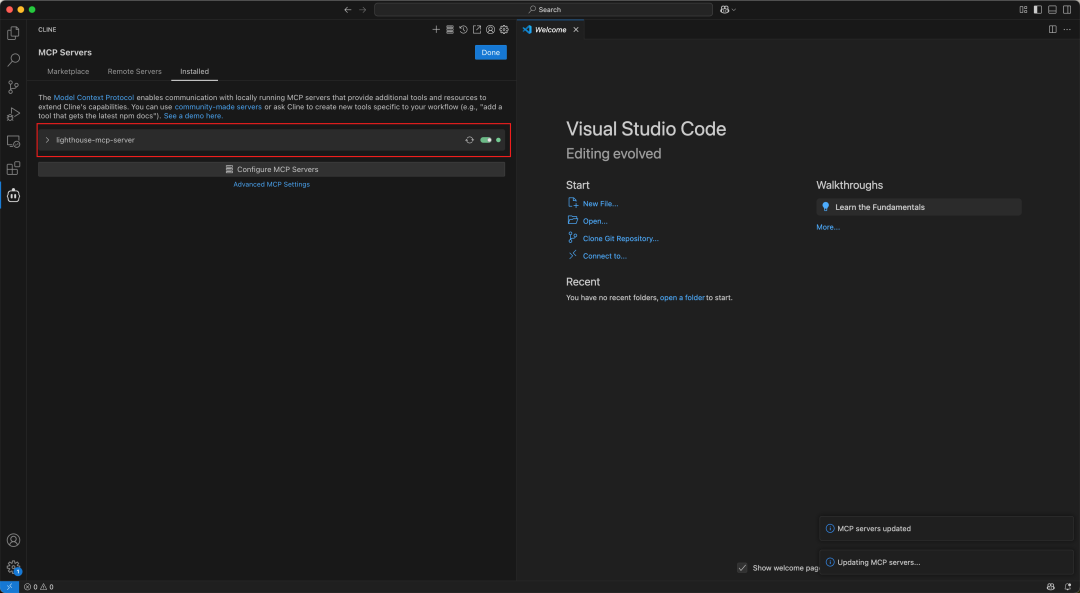Click Open... on Welcome page
This screenshot has width=1080, height=593.
[x=594, y=221]
